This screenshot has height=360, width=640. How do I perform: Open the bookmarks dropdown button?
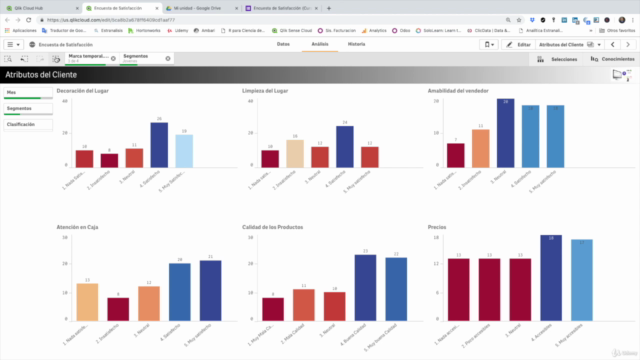(x=489, y=44)
